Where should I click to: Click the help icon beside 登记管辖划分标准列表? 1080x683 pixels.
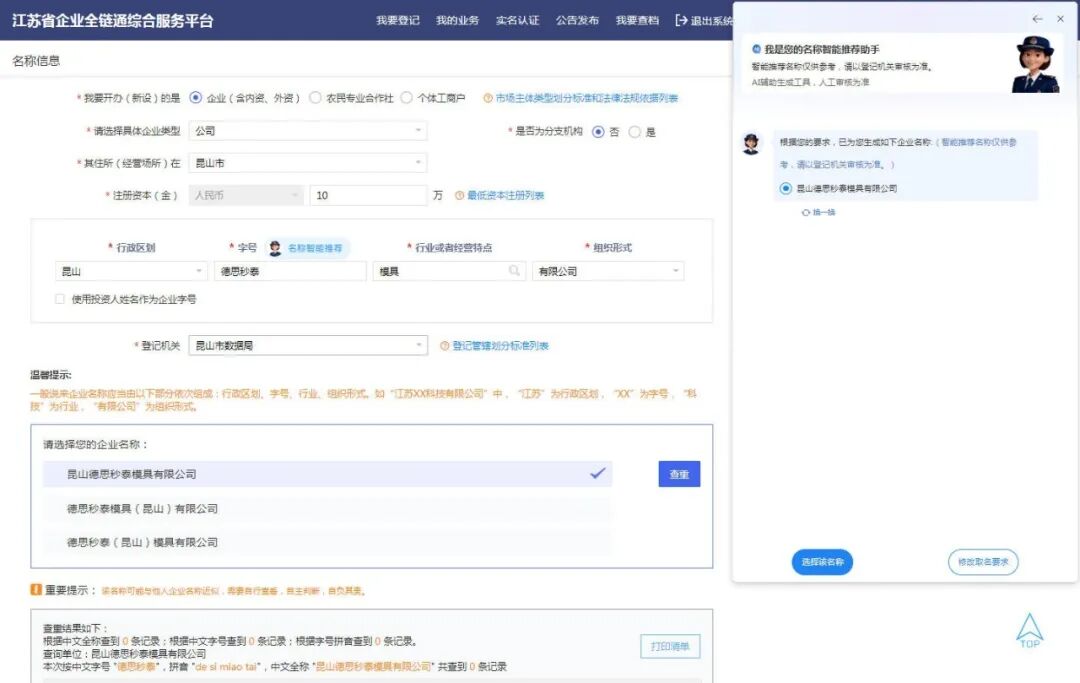pos(445,346)
